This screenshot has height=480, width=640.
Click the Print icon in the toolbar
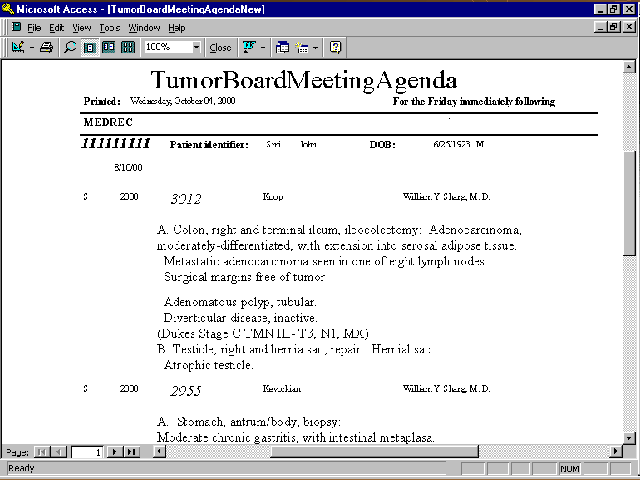(x=46, y=47)
